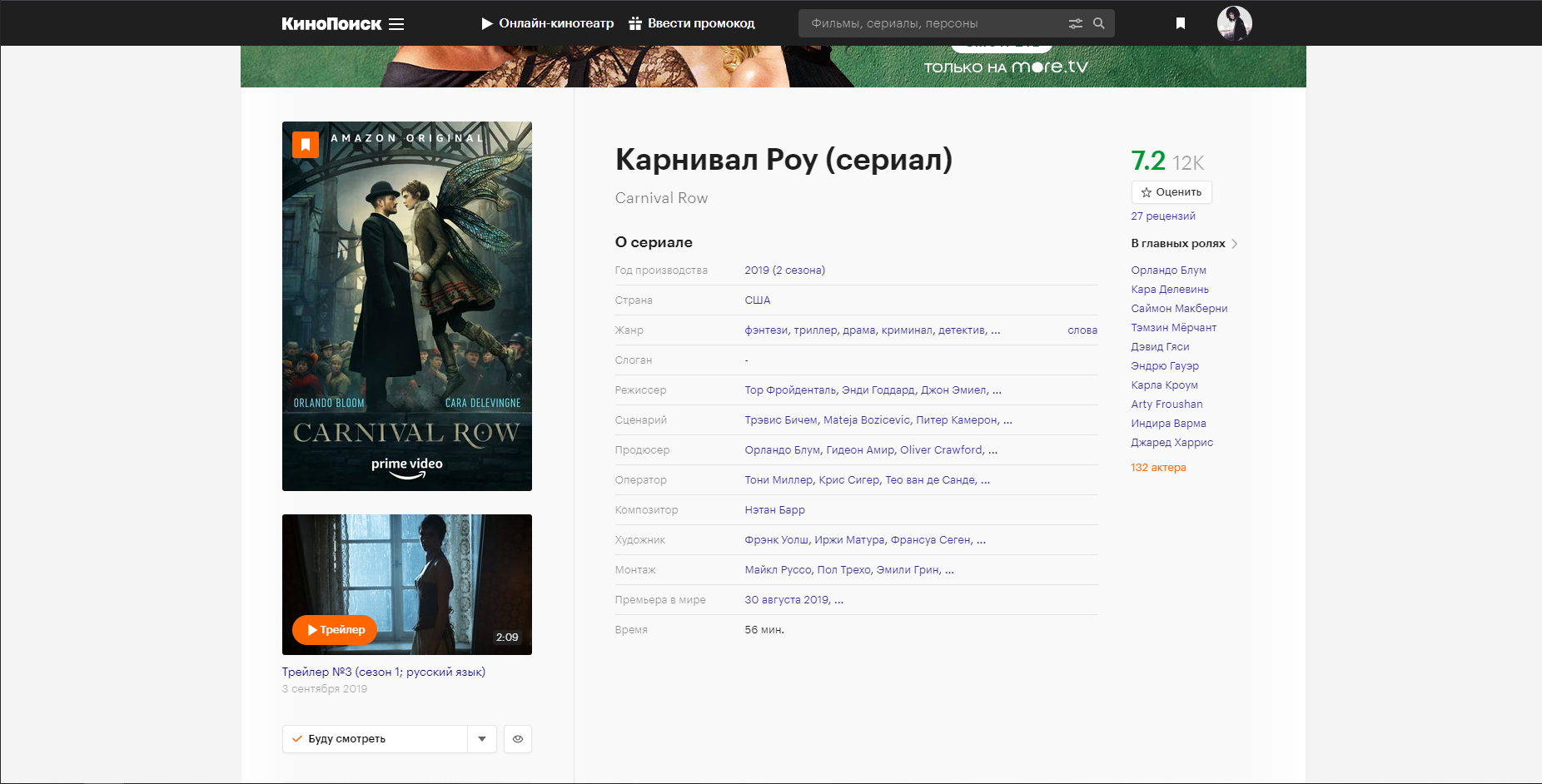The image size is (1542, 784).
Task: Open Кара Делевинь actor page
Action: click(1170, 290)
